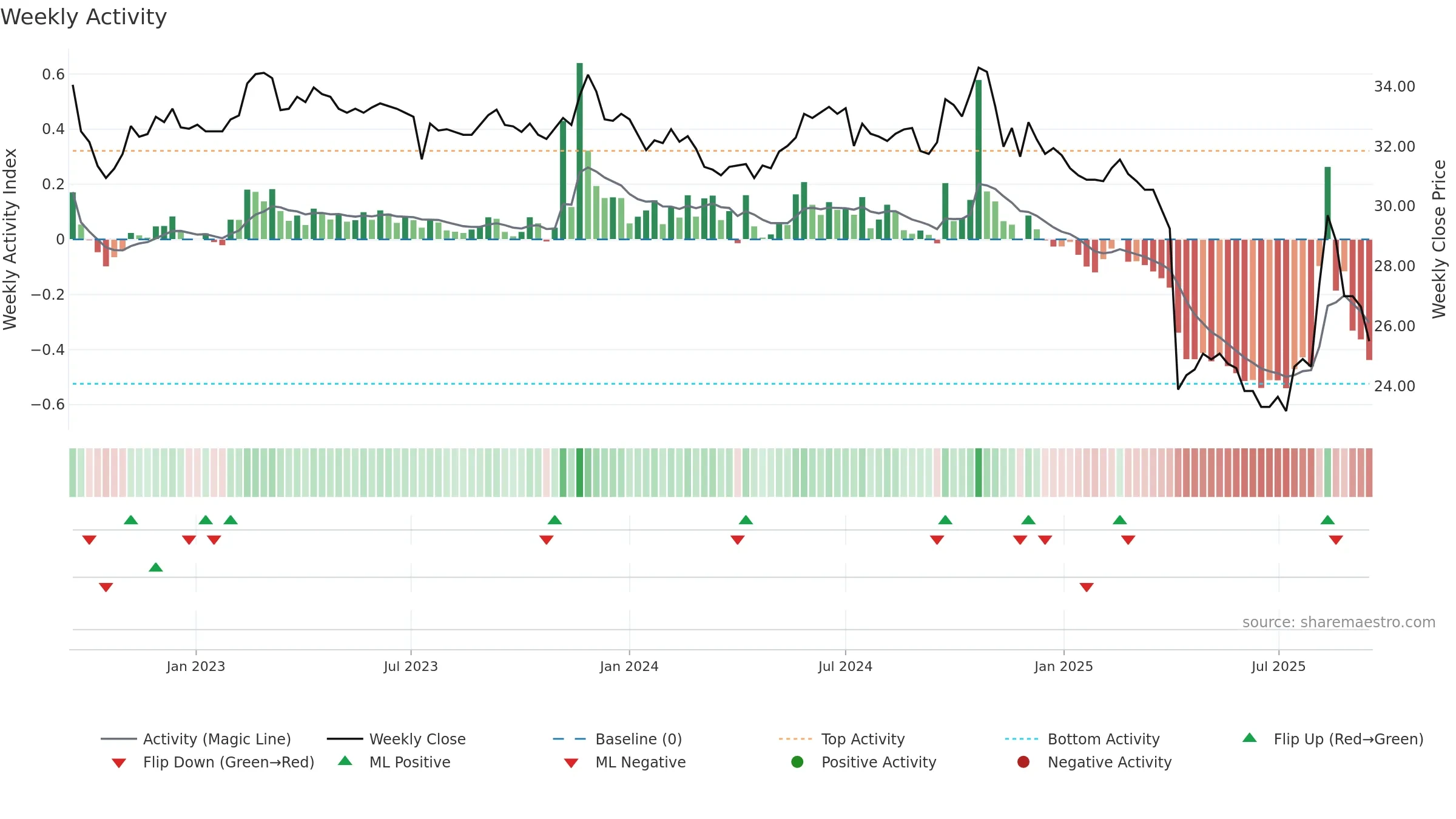Screen dimensions: 1456x819
Task: Click the green triangle icon beside Flip Up legend
Action: [x=1249, y=738]
